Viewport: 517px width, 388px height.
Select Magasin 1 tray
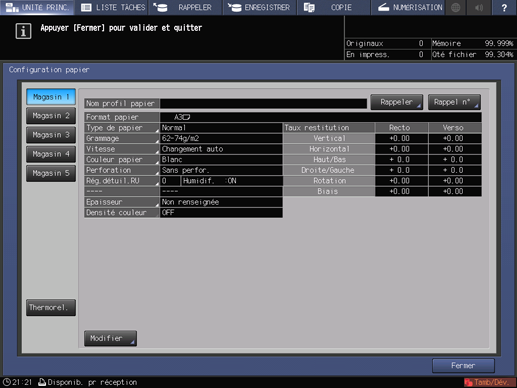[51, 97]
